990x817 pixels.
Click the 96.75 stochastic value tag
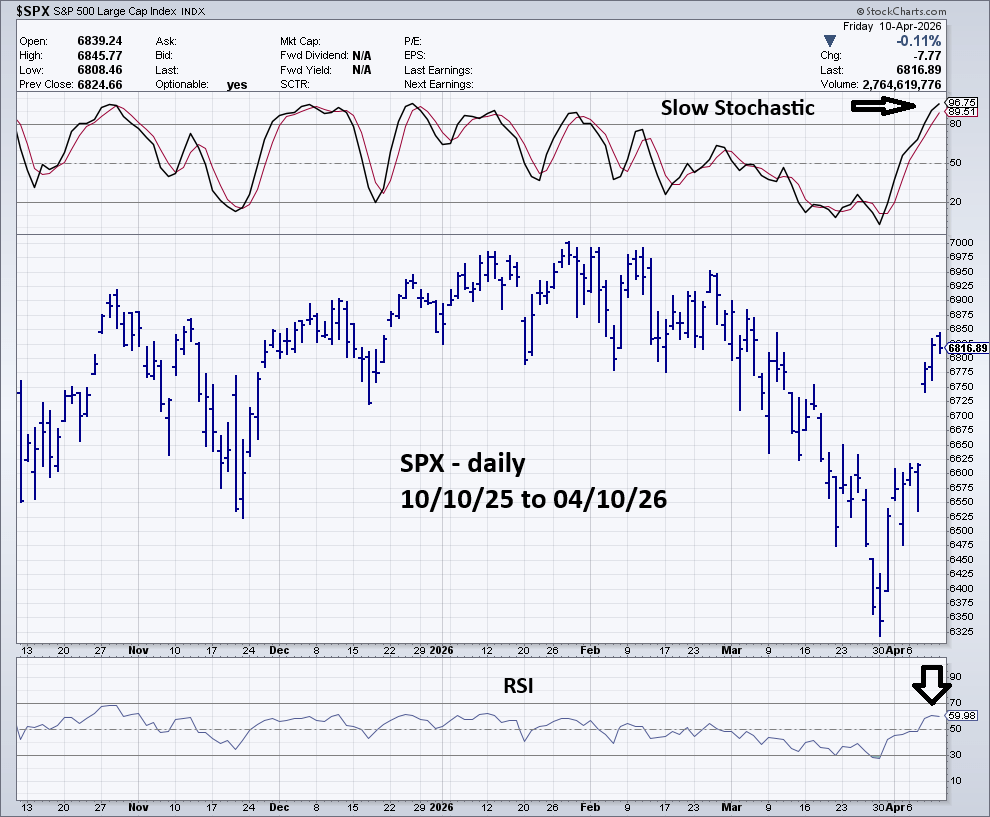tap(961, 103)
